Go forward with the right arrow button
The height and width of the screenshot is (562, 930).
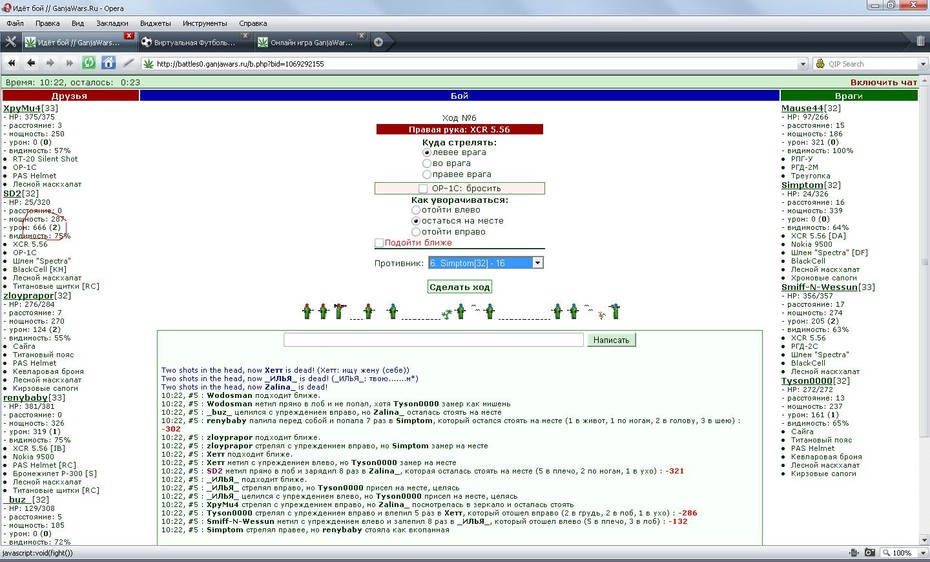coord(50,63)
